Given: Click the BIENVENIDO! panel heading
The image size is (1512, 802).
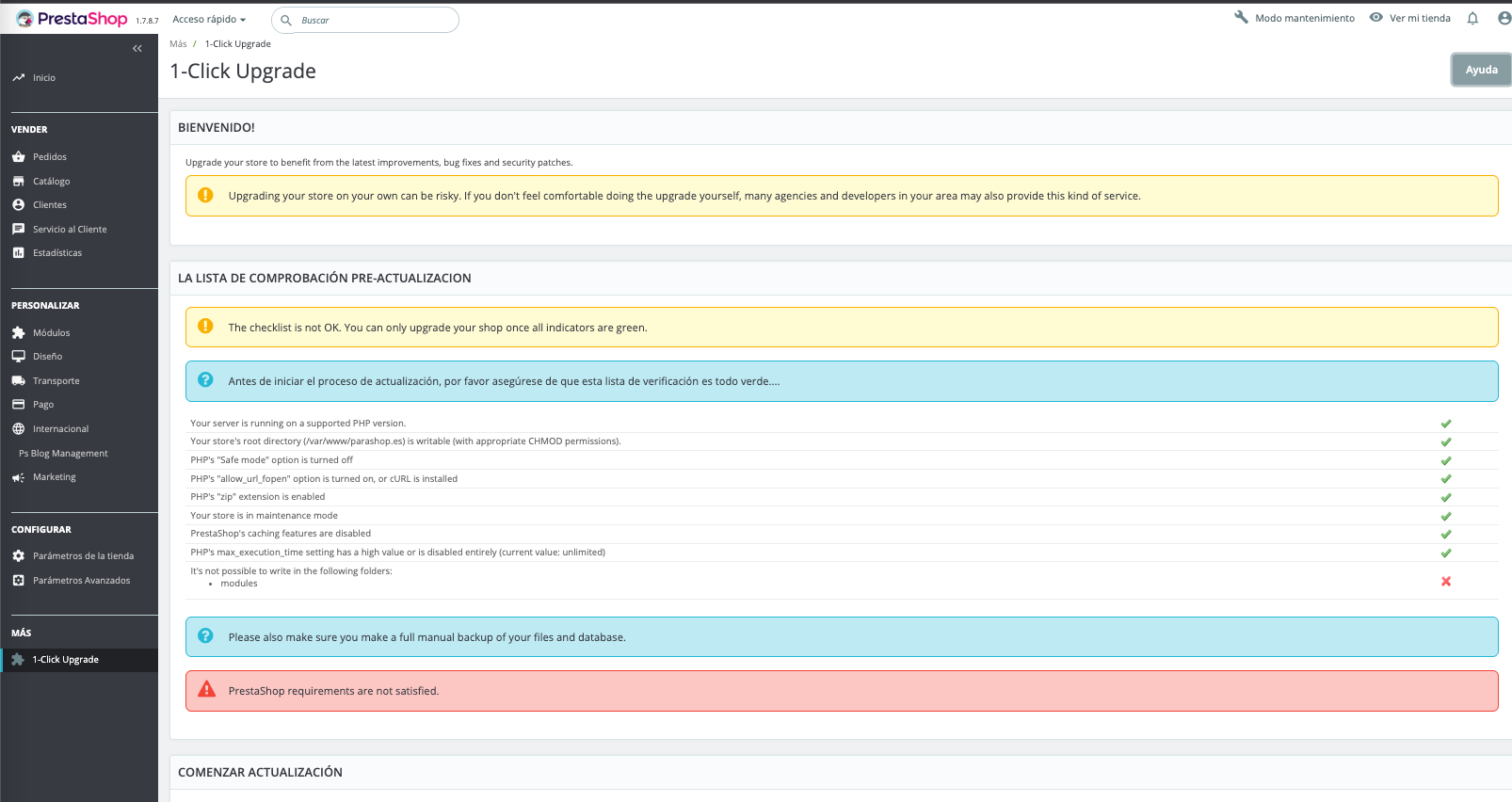Looking at the screenshot, I should pos(217,127).
